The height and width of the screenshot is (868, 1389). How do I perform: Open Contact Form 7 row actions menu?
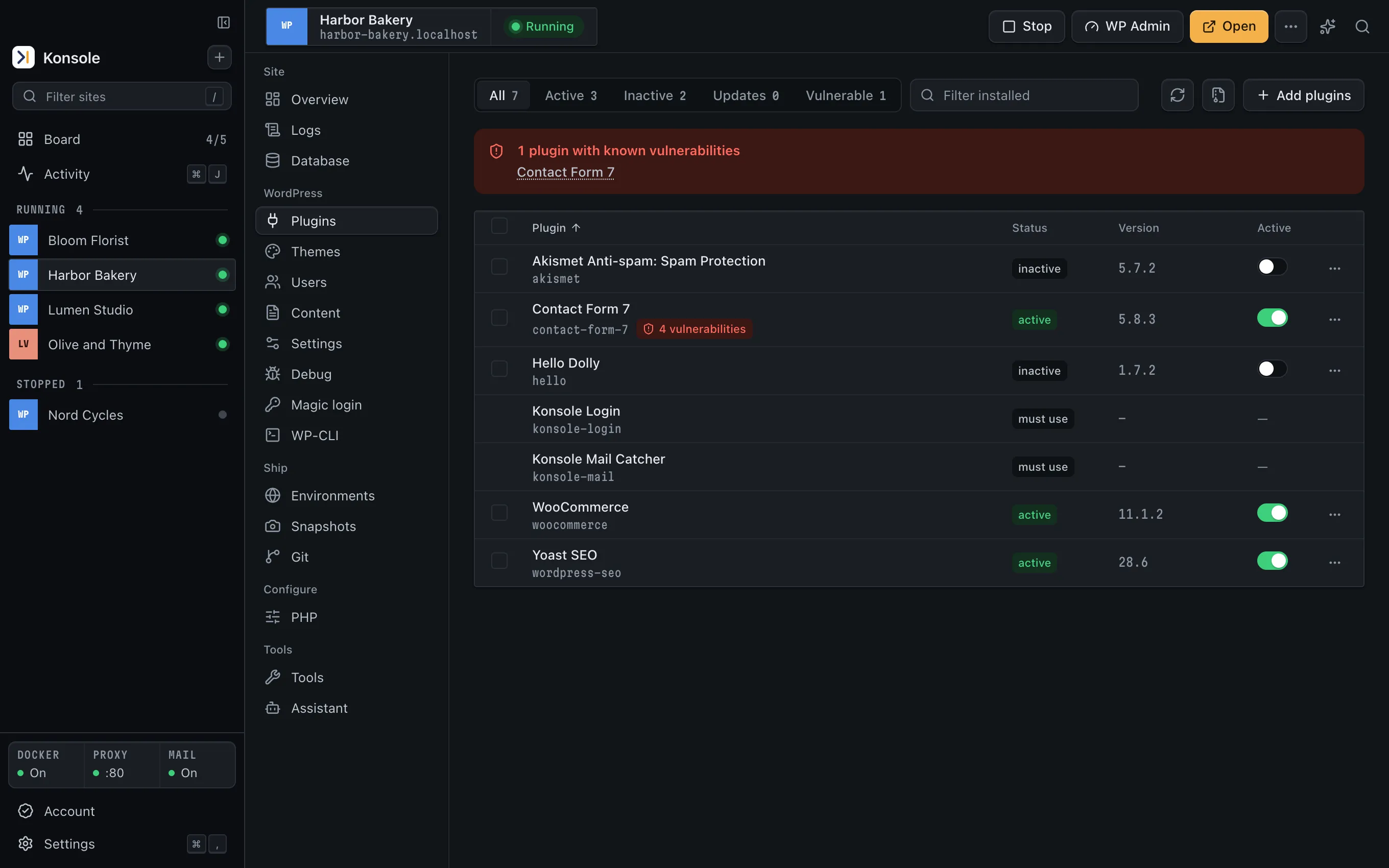pyautogui.click(x=1334, y=320)
